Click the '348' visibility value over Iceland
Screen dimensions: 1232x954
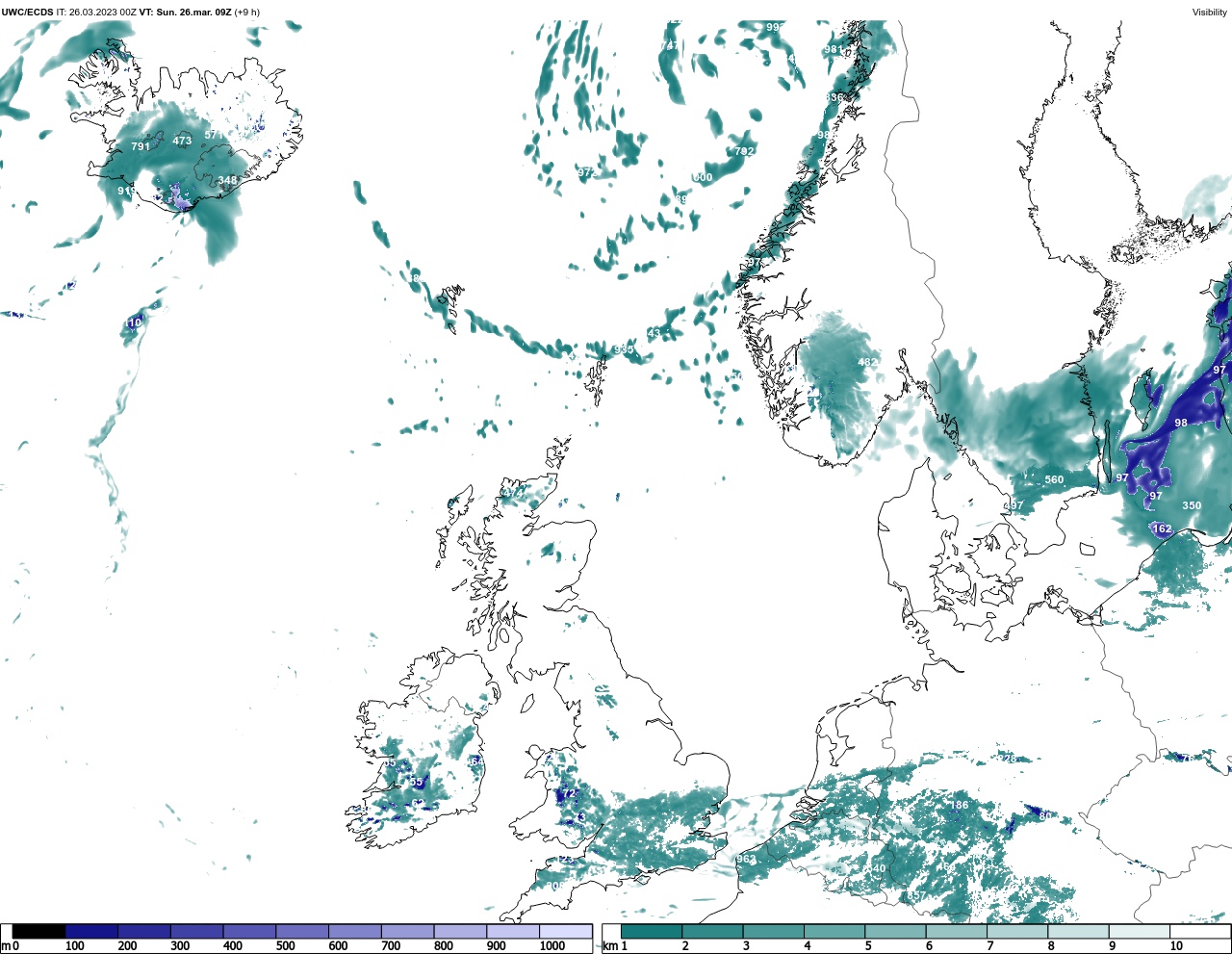point(227,180)
